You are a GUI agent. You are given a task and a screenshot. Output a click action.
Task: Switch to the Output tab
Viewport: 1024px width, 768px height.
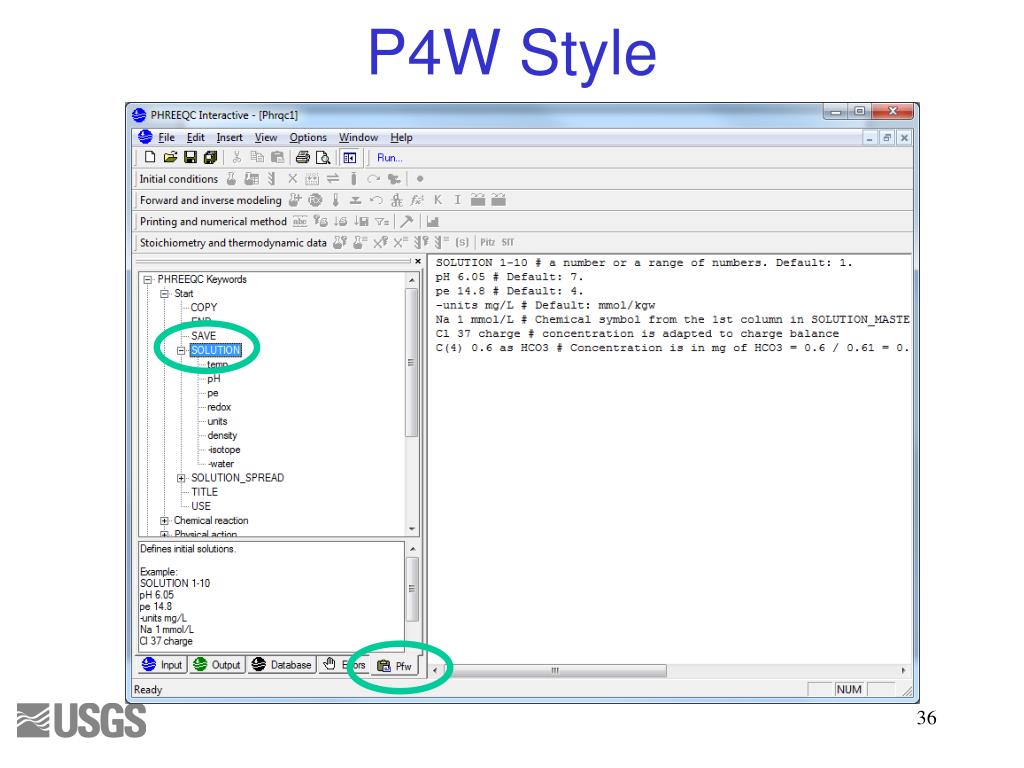point(217,665)
